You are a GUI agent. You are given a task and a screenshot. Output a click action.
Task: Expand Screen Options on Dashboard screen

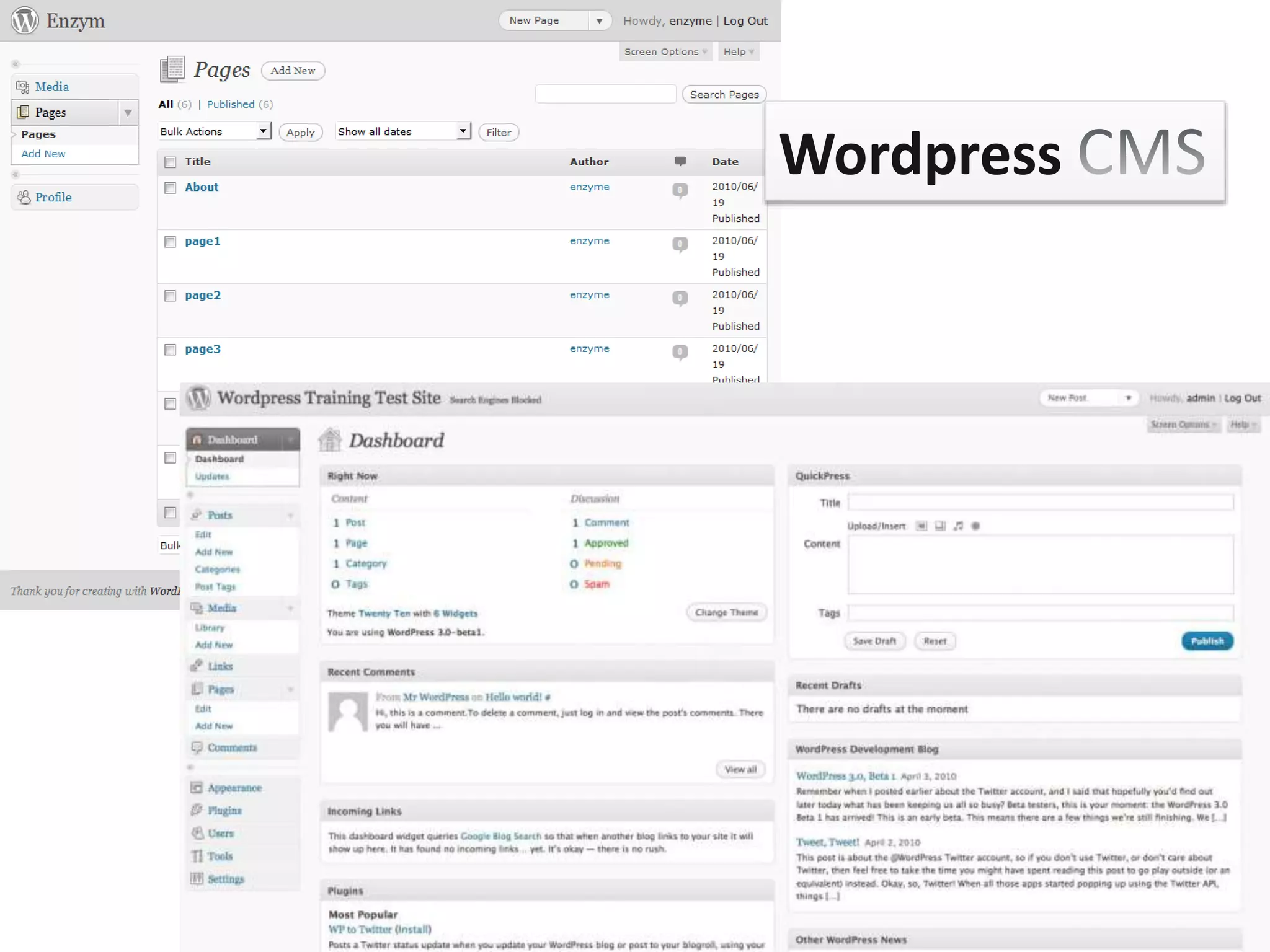pos(1184,425)
